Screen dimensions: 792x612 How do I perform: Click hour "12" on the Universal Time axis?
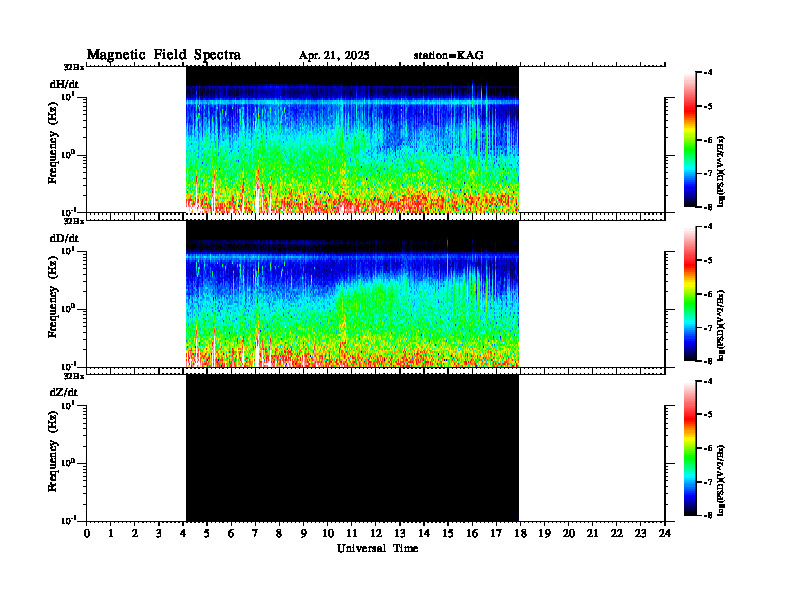376,534
